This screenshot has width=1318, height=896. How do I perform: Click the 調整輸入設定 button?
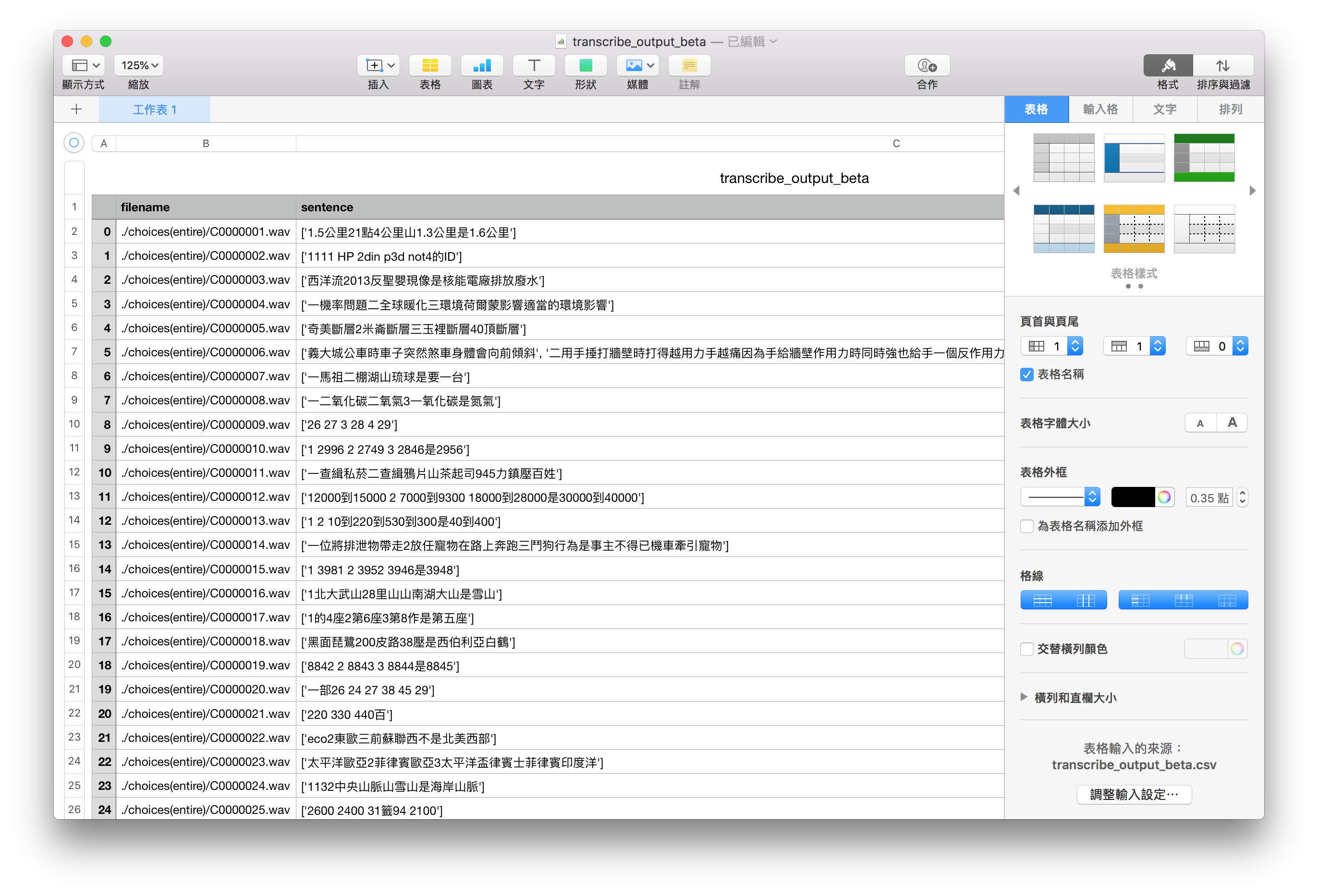coord(1134,795)
